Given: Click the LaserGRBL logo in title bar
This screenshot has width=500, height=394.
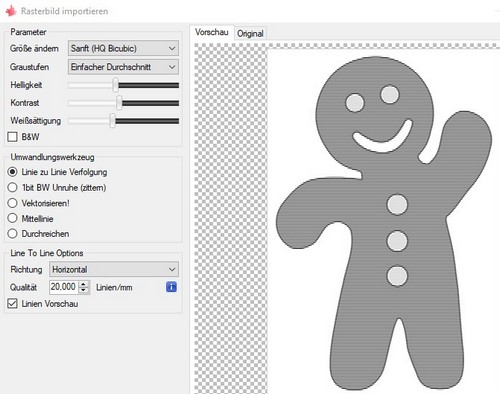Looking at the screenshot, I should pos(10,11).
